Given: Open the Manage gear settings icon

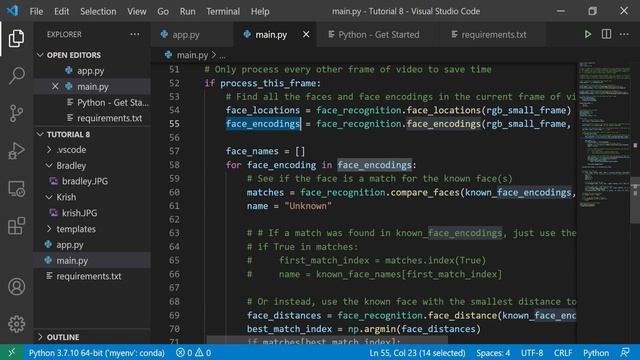Looking at the screenshot, I should 16,324.
